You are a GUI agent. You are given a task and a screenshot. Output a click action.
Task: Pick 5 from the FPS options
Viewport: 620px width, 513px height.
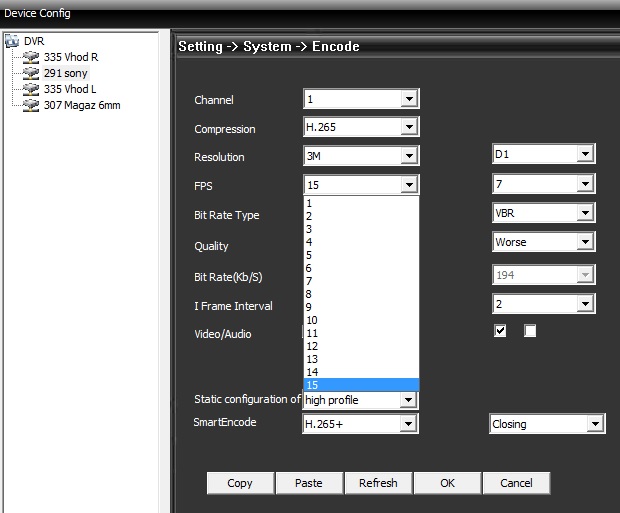coord(310,254)
